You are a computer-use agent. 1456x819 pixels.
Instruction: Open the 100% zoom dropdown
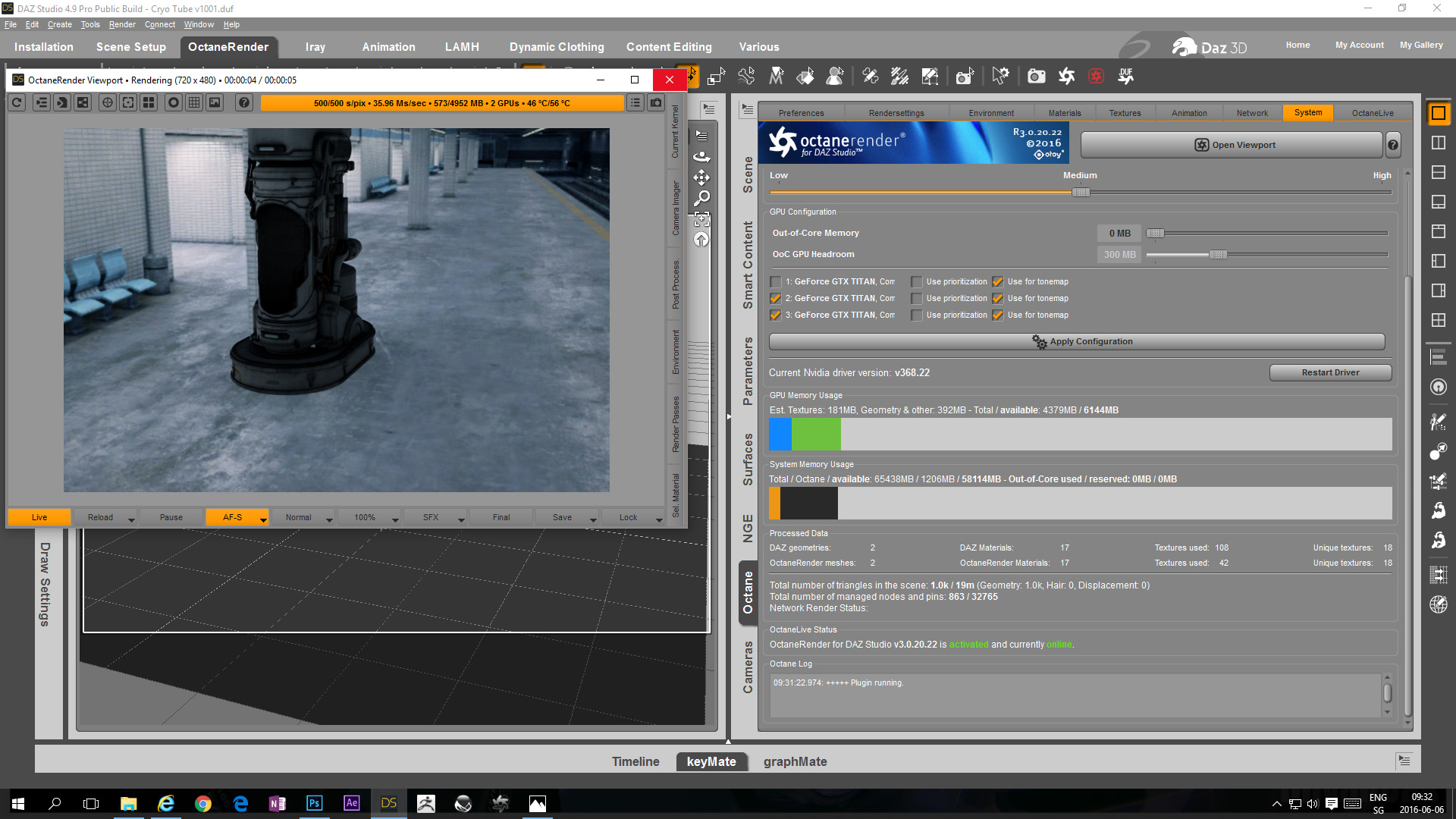click(x=394, y=519)
